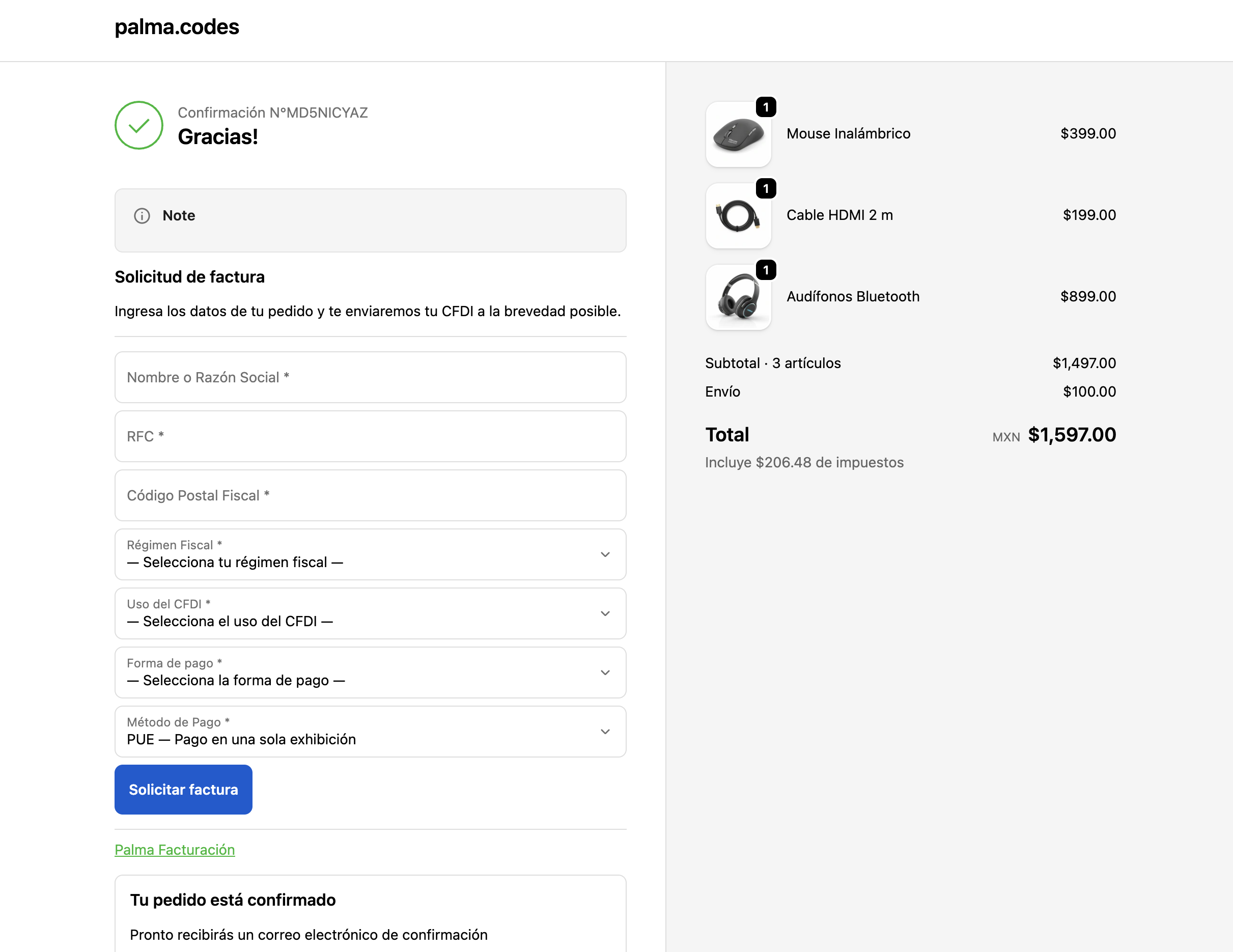Viewport: 1233px width, 952px height.
Task: Focus the RFC input field
Action: coord(370,436)
